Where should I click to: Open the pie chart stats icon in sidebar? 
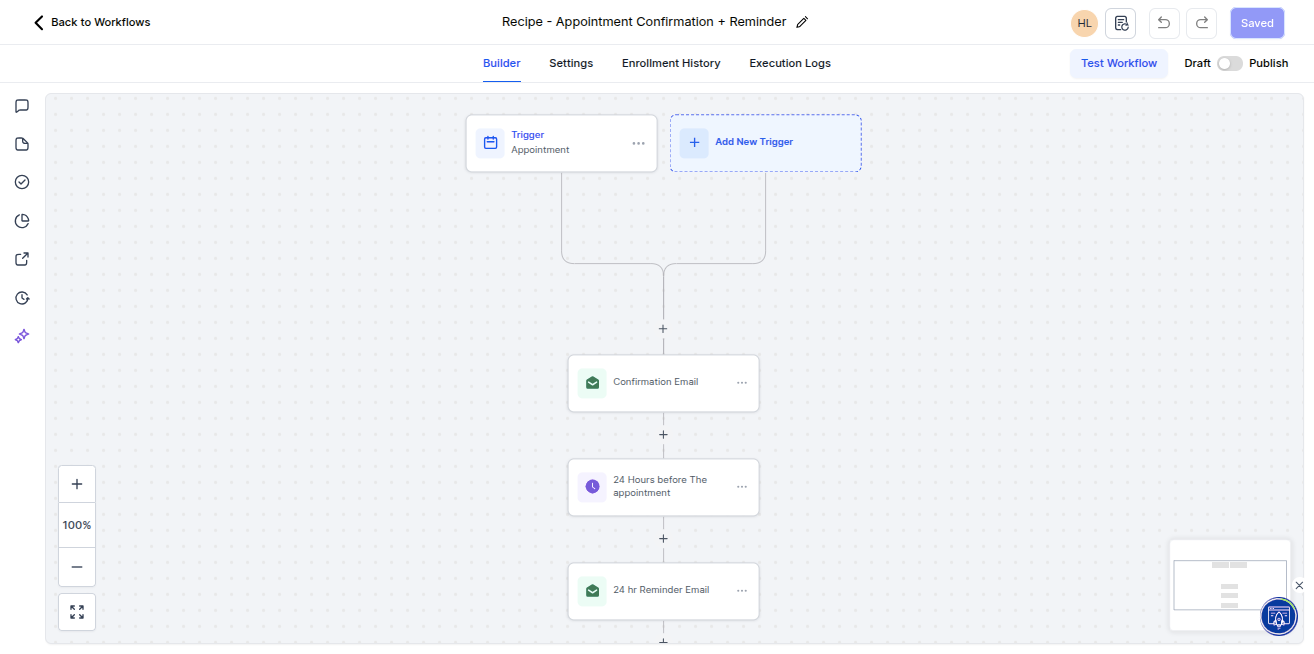[22, 220]
